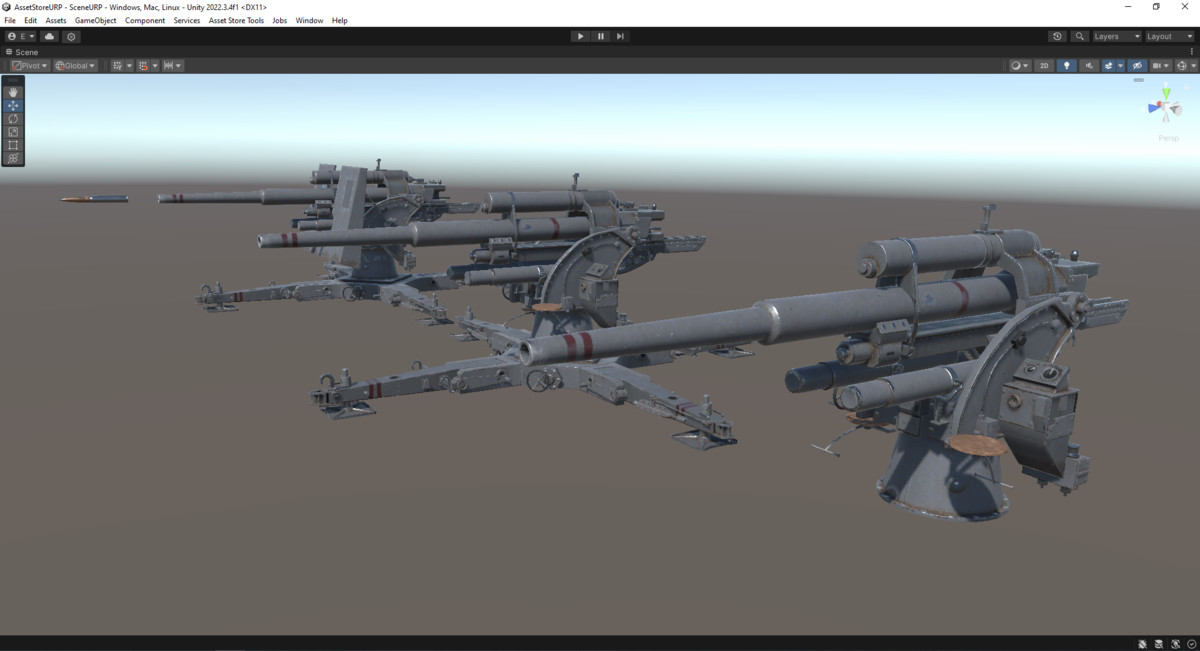The height and width of the screenshot is (651, 1200).
Task: Open the GameObject menu
Action: (x=95, y=20)
